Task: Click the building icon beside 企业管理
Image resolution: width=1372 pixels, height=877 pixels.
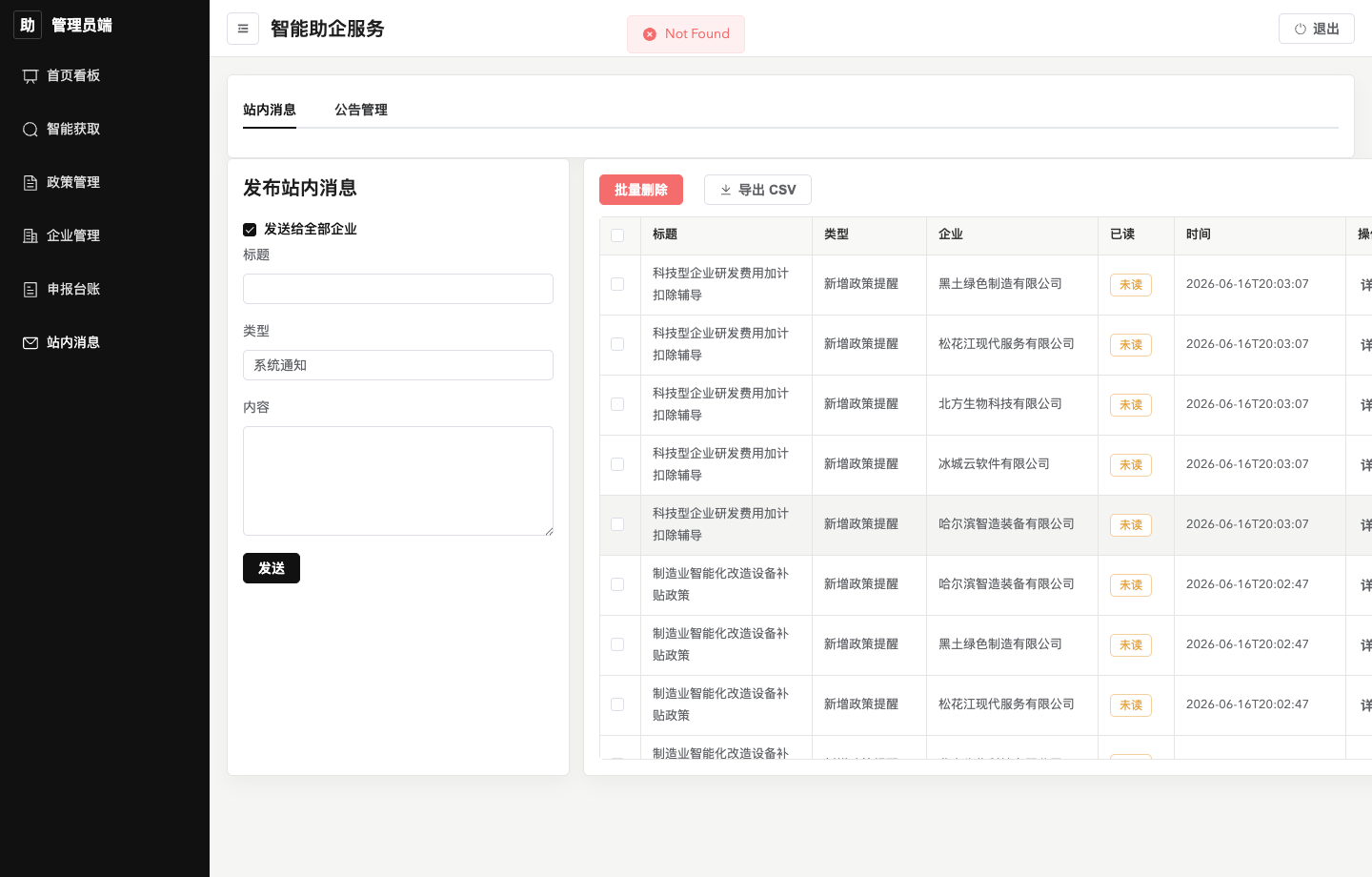Action: 30,236
